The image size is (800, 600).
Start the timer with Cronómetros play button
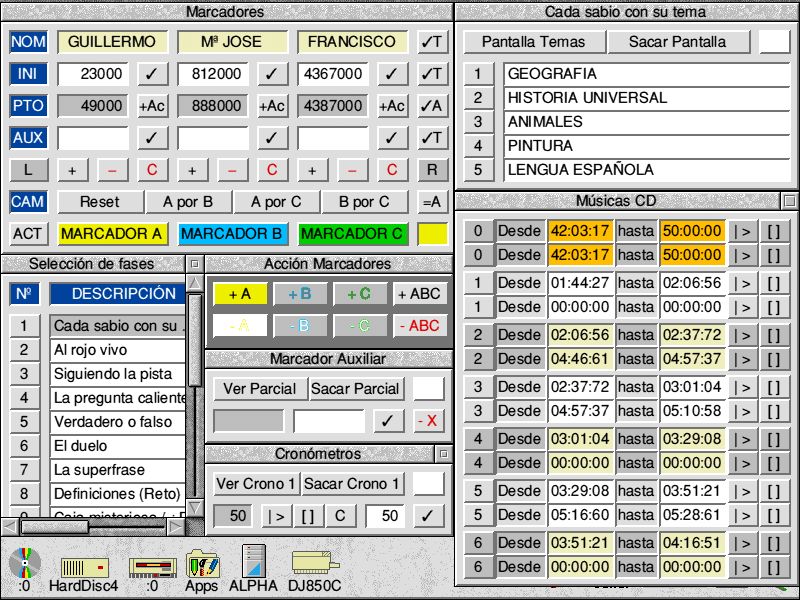pos(275,516)
